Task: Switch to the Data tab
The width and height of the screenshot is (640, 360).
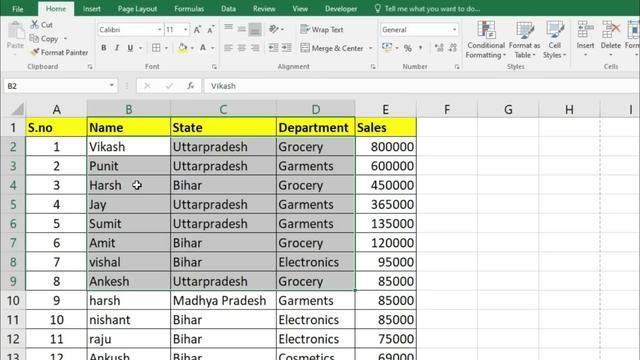Action: 228,9
